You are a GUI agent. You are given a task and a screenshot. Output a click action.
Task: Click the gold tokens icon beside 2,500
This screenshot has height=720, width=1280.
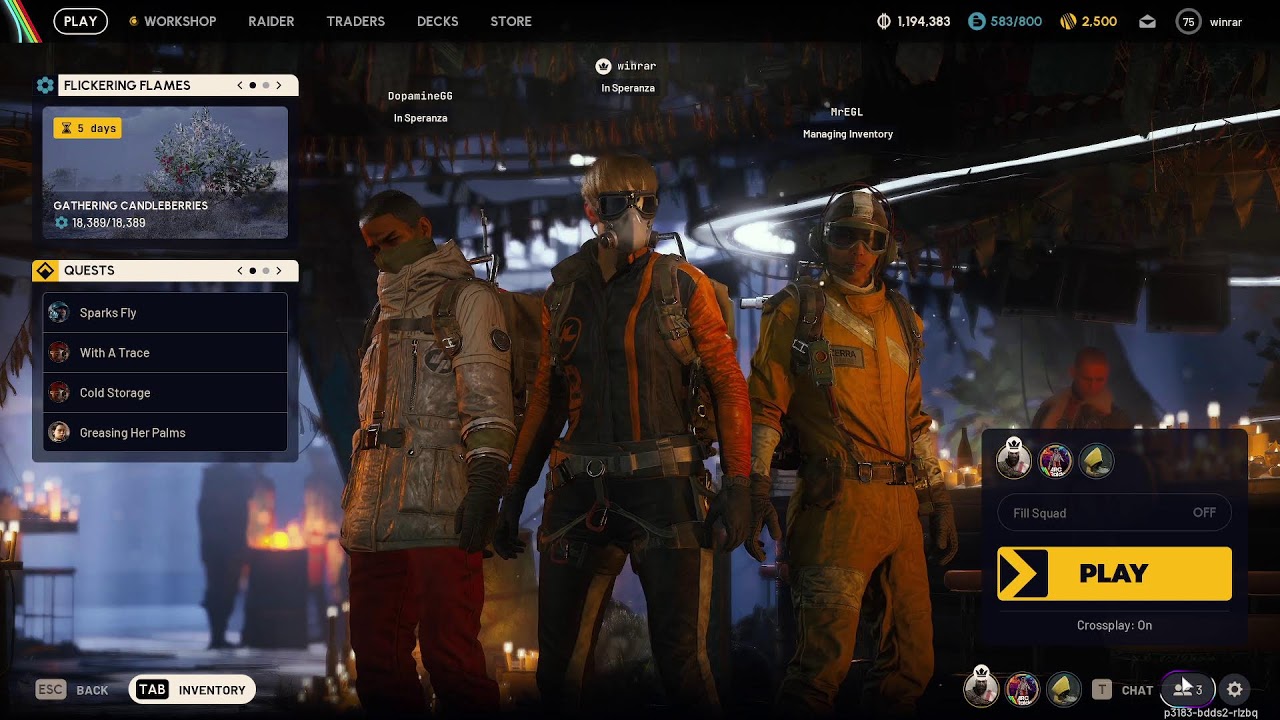click(1068, 21)
